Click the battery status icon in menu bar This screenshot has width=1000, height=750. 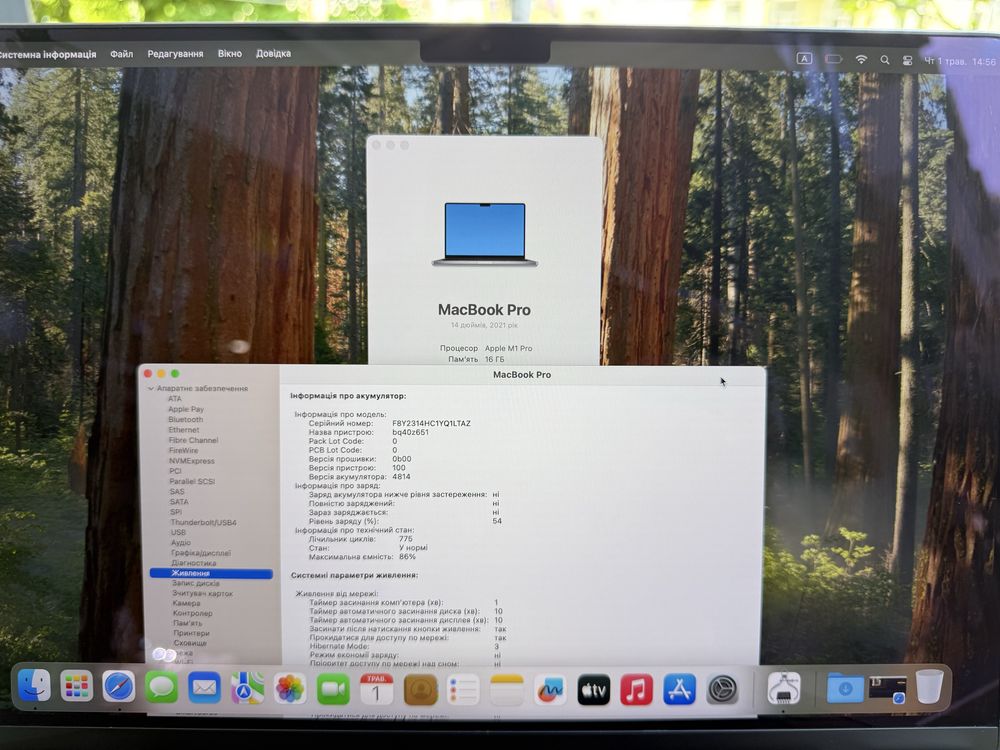[834, 59]
